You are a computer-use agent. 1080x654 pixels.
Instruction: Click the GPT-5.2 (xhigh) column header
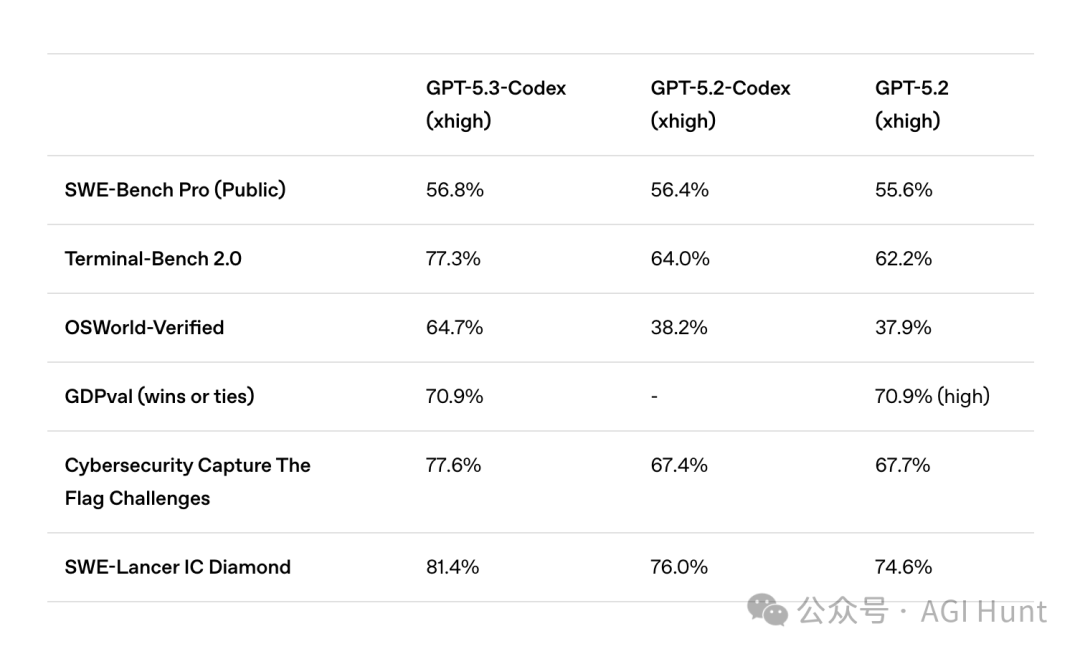point(911,104)
